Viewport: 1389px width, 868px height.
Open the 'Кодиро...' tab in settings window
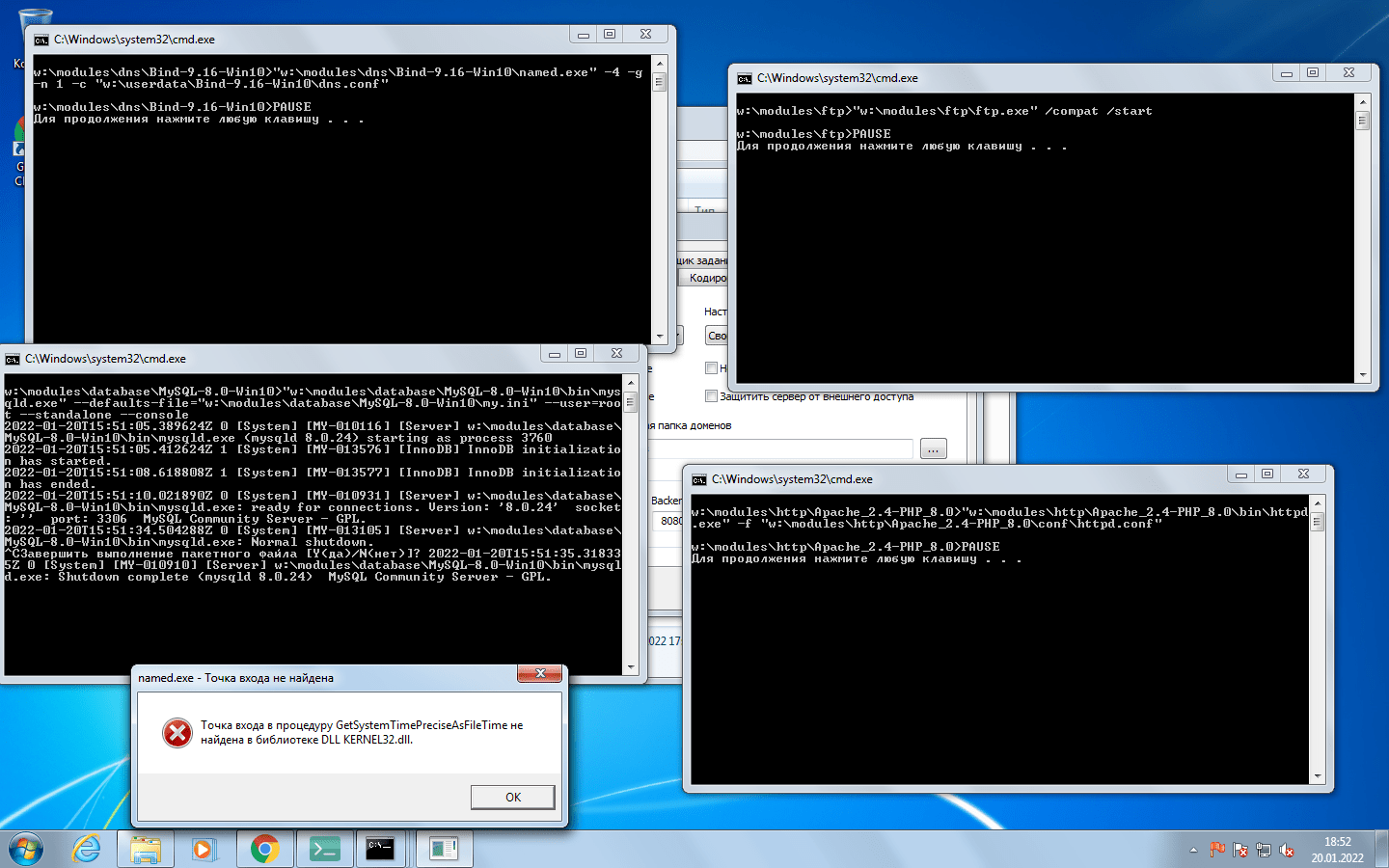click(x=705, y=278)
